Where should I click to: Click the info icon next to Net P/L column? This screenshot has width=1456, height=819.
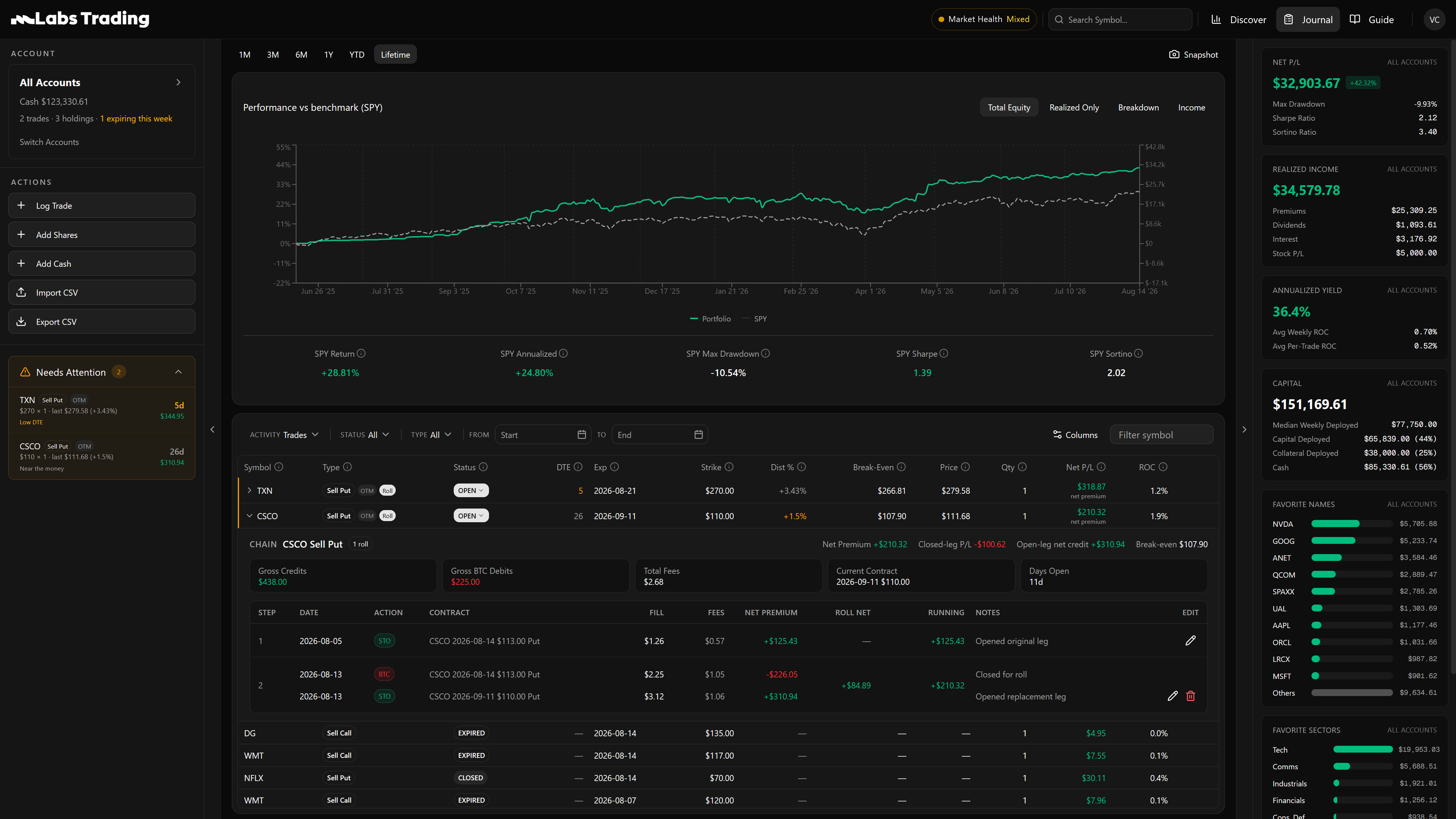[1101, 467]
